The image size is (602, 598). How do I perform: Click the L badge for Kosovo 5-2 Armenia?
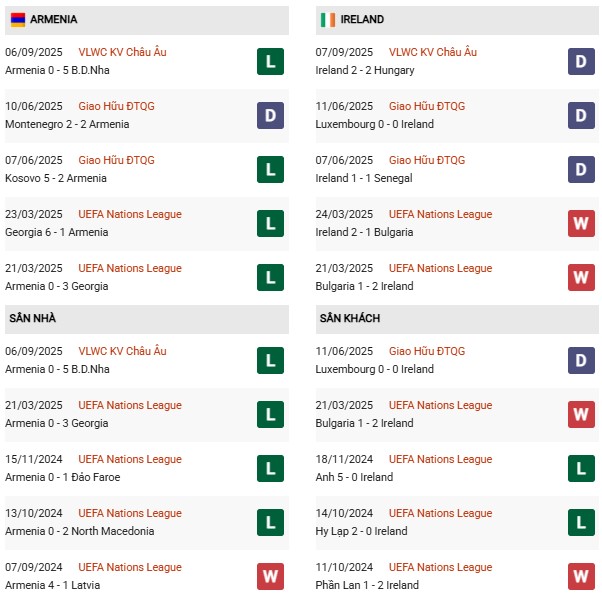coord(270,170)
